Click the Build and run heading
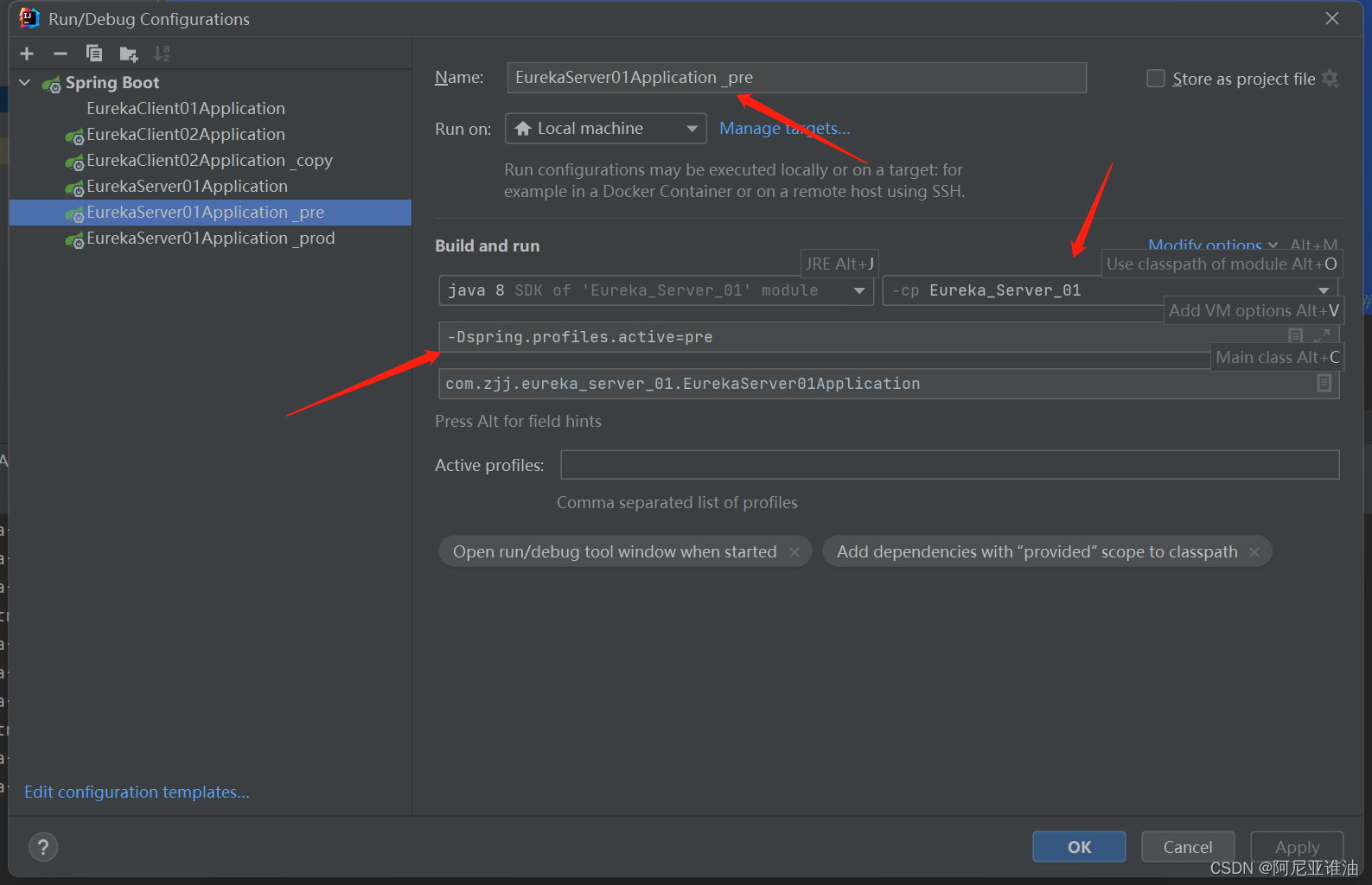The width and height of the screenshot is (1372, 885). [x=488, y=245]
